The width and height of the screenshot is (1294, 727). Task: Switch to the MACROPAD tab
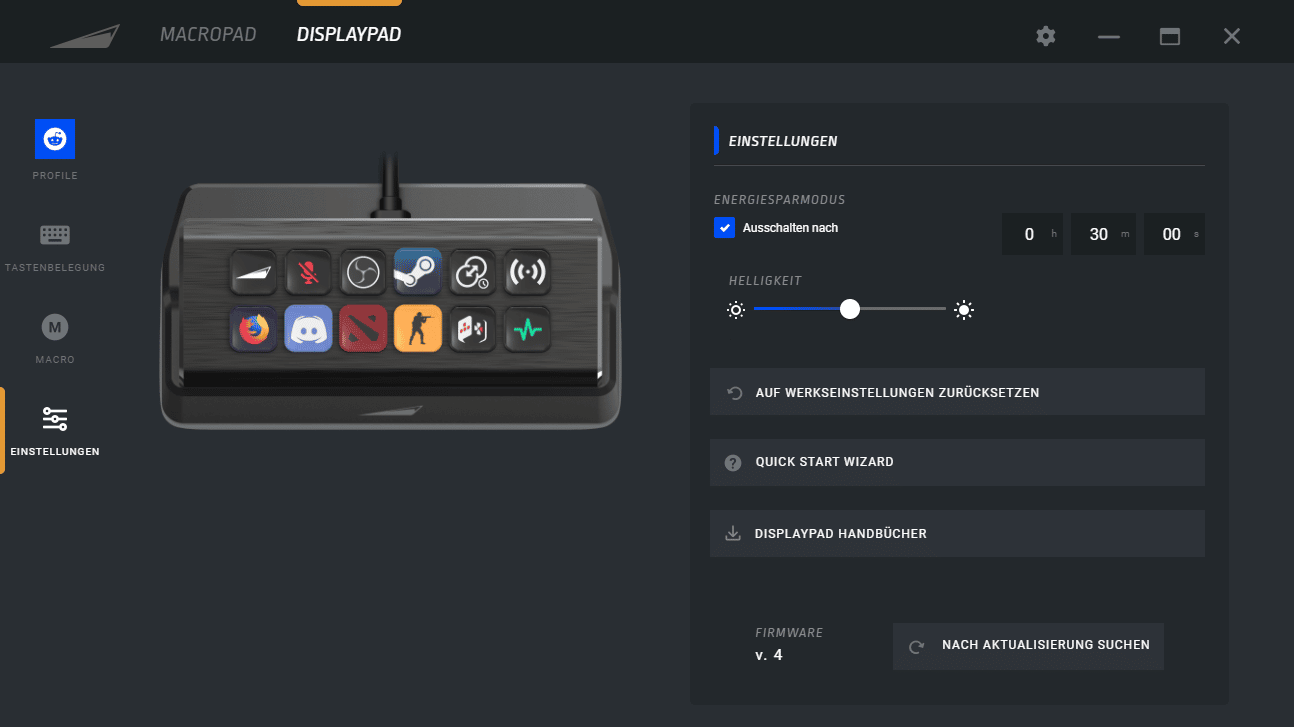[x=208, y=35]
